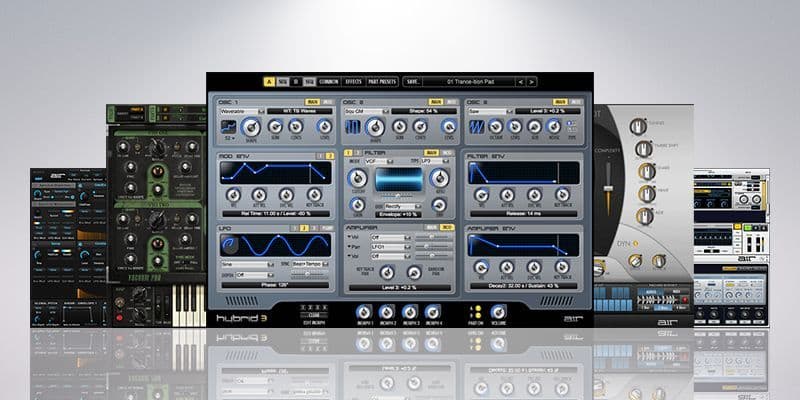Click the Mod Env envelope graph
This screenshot has height=400, width=800.
coord(276,172)
